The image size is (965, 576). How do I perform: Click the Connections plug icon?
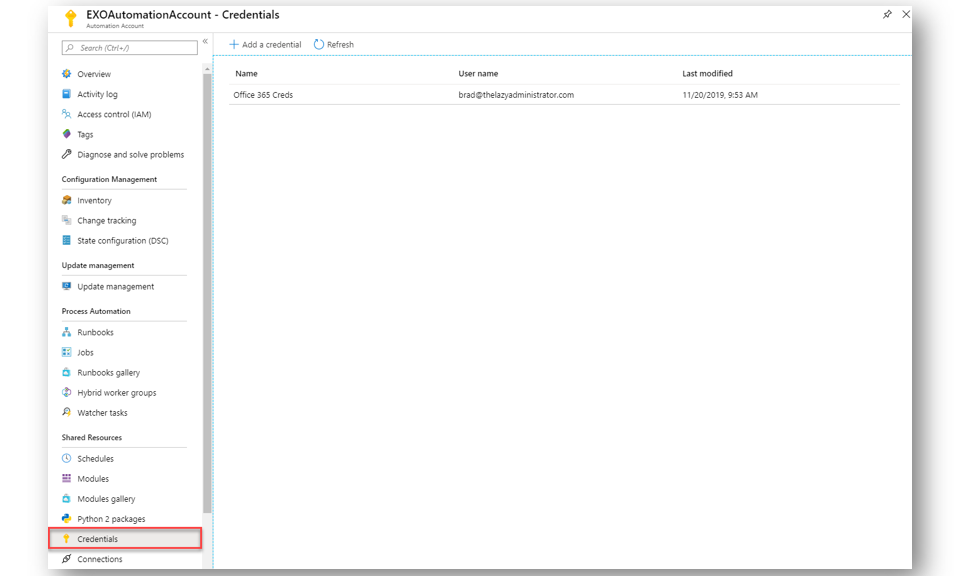(66, 559)
